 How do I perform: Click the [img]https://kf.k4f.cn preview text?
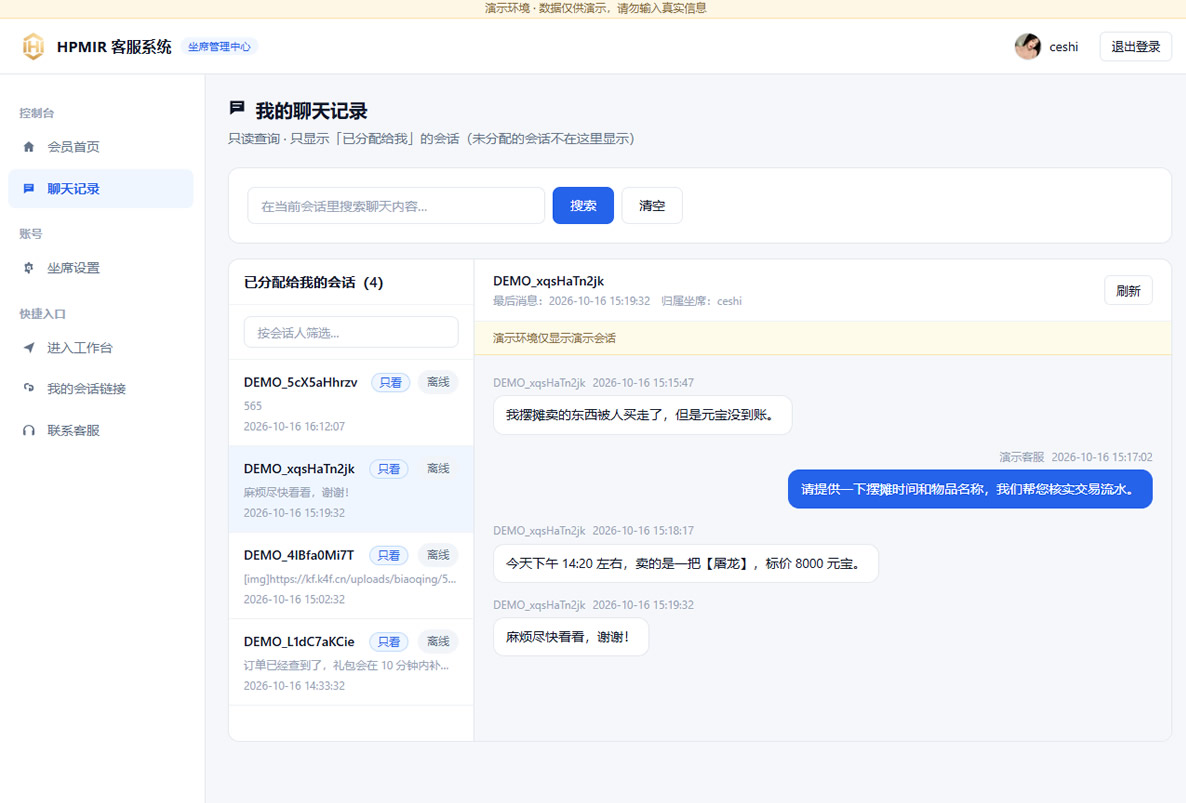pyautogui.click(x=350, y=579)
